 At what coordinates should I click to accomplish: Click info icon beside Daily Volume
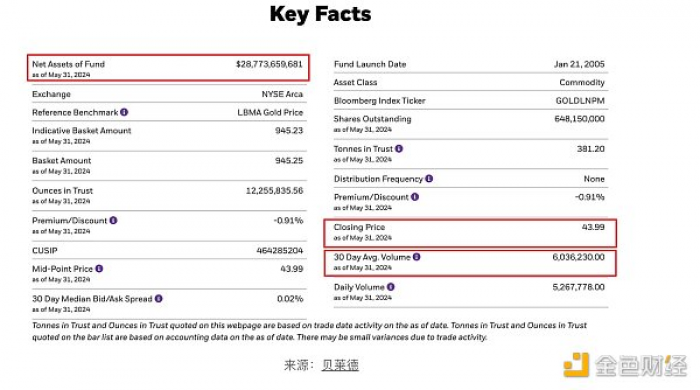tap(391, 287)
